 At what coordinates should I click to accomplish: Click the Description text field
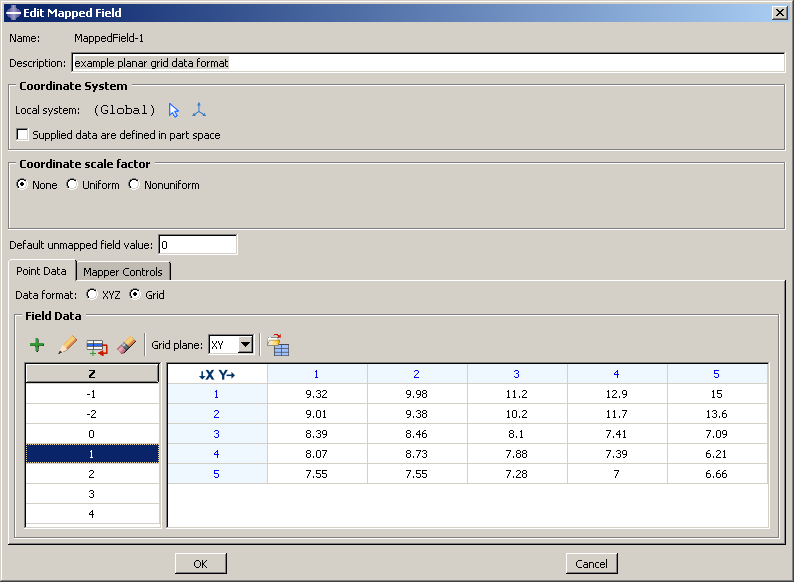428,63
